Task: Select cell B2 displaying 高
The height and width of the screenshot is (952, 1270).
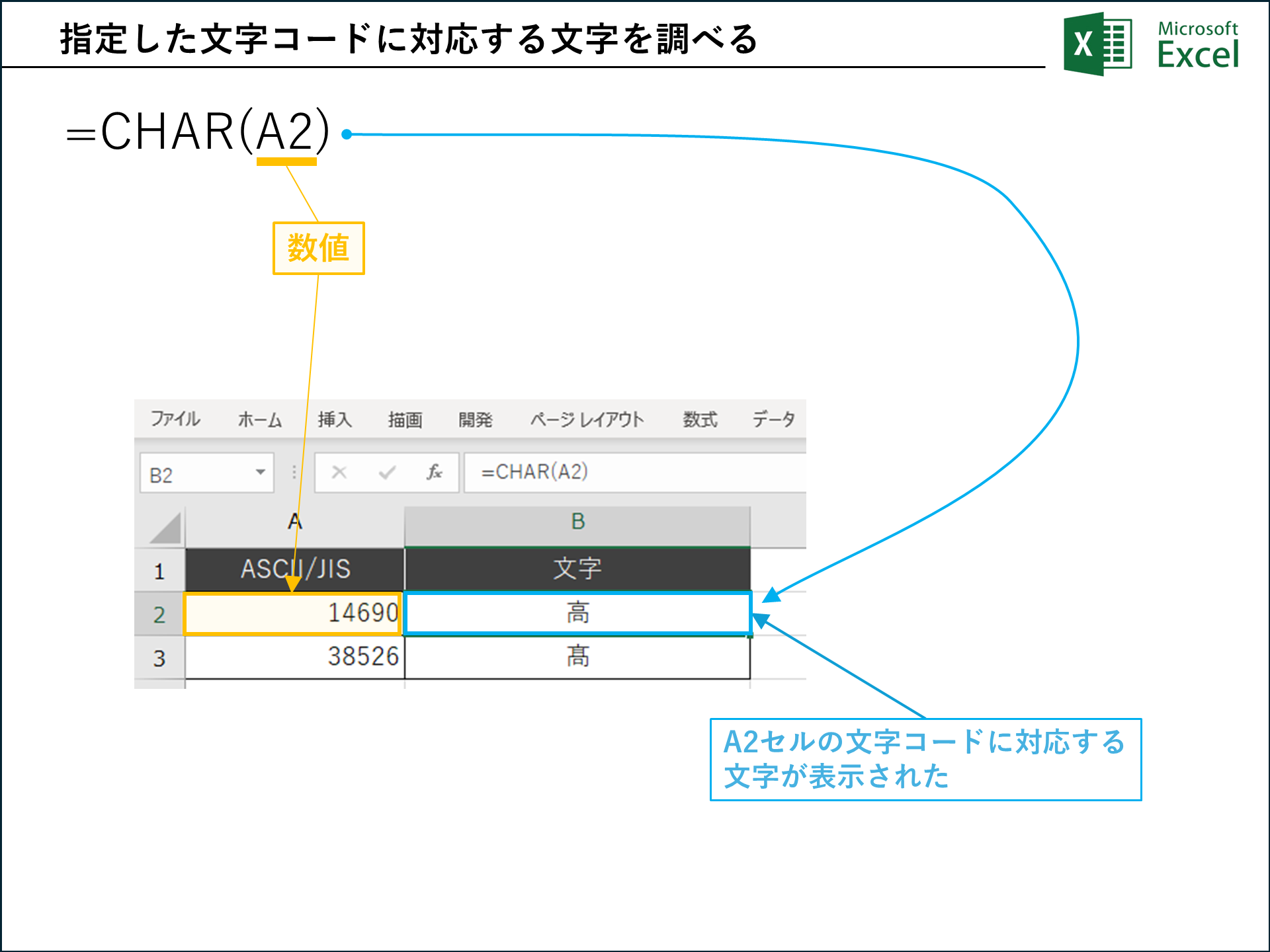Action: 579,612
